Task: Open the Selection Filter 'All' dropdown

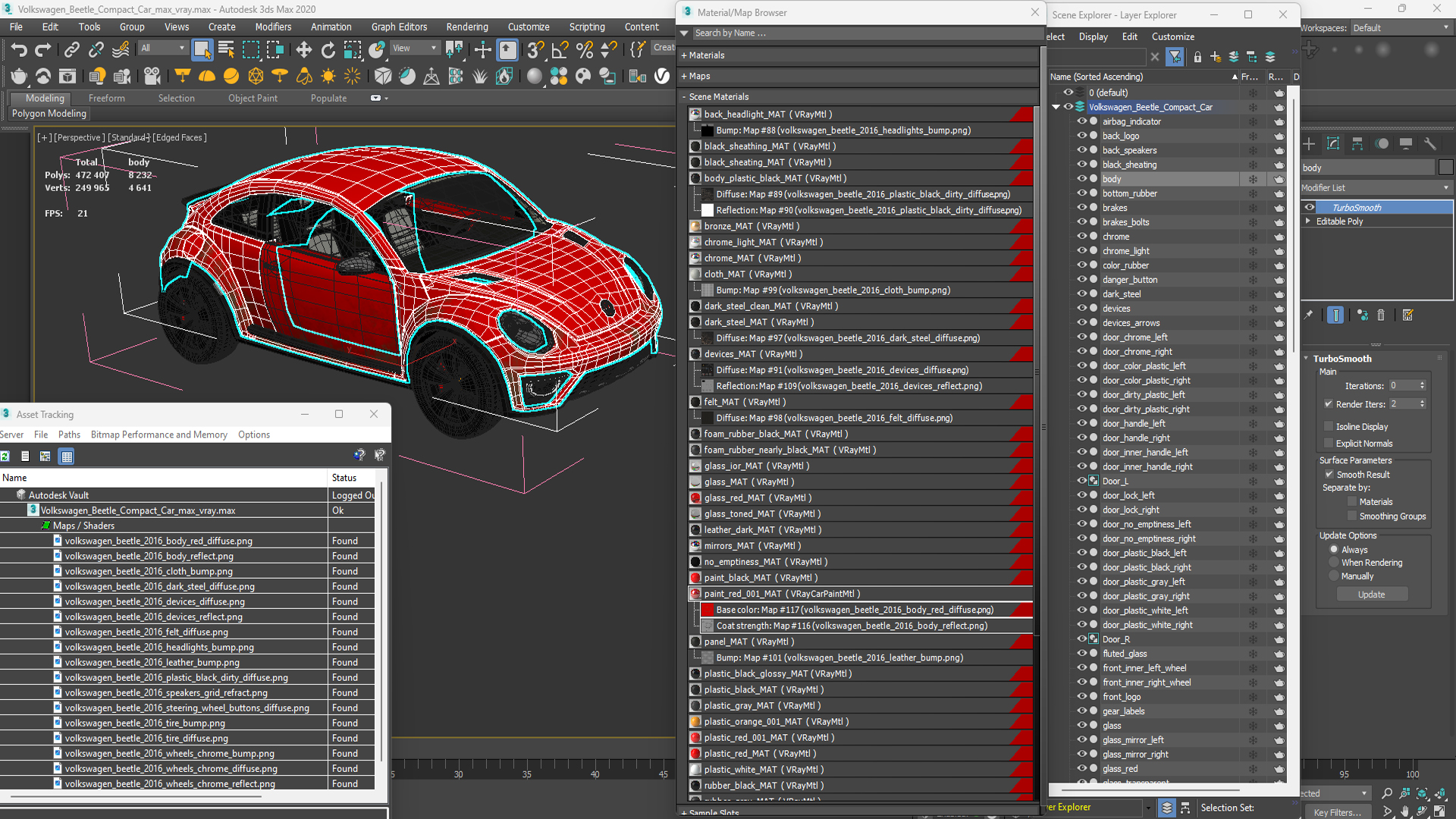Action: point(163,48)
